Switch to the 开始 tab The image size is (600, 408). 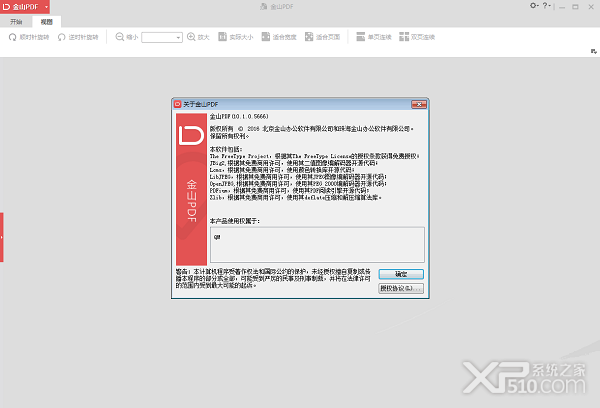click(x=16, y=22)
